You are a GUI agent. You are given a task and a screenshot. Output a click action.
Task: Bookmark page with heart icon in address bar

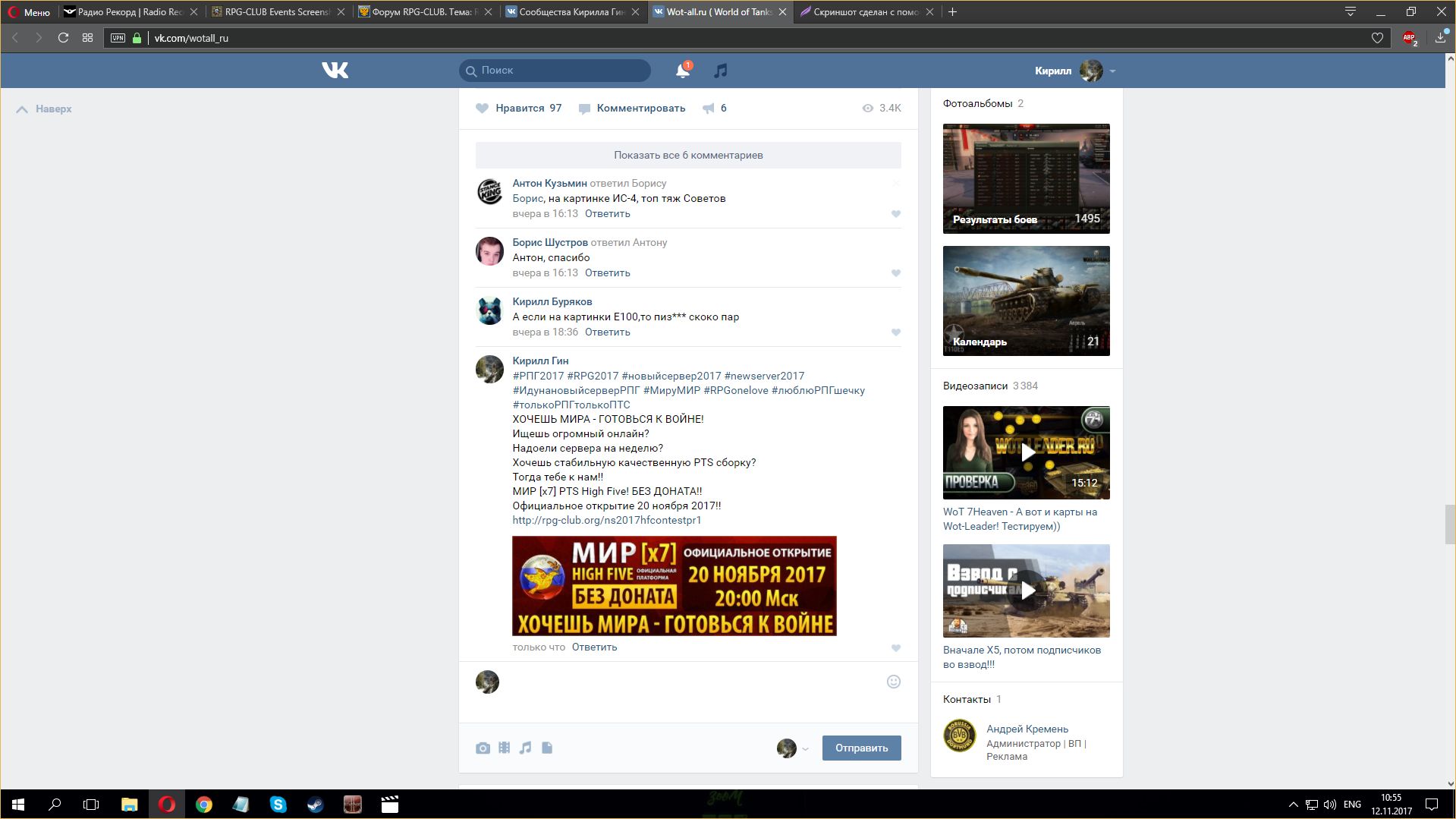coord(1377,38)
